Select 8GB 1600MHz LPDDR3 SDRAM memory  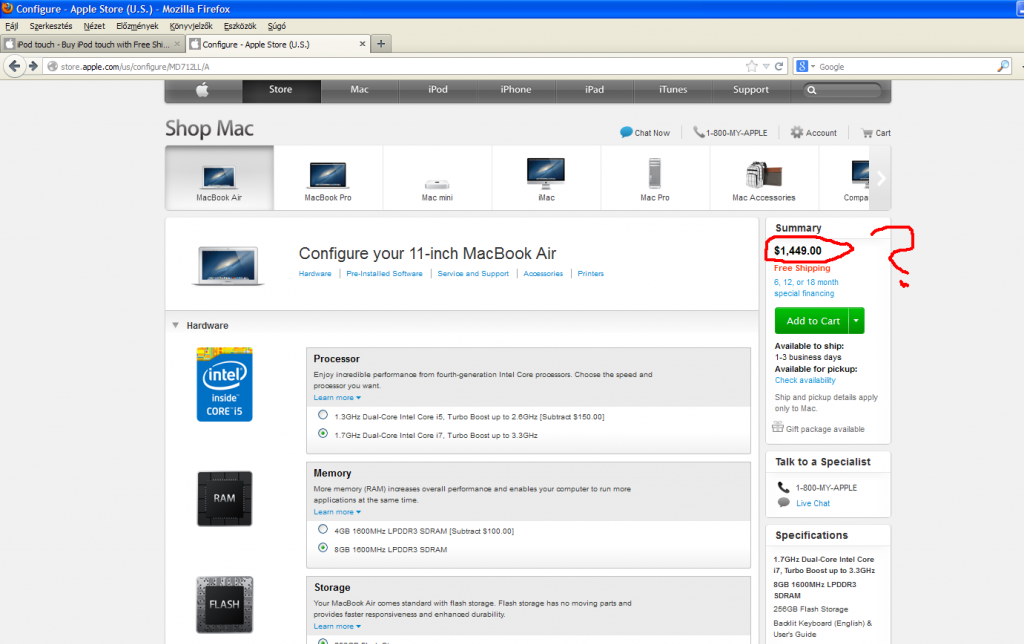(x=323, y=547)
